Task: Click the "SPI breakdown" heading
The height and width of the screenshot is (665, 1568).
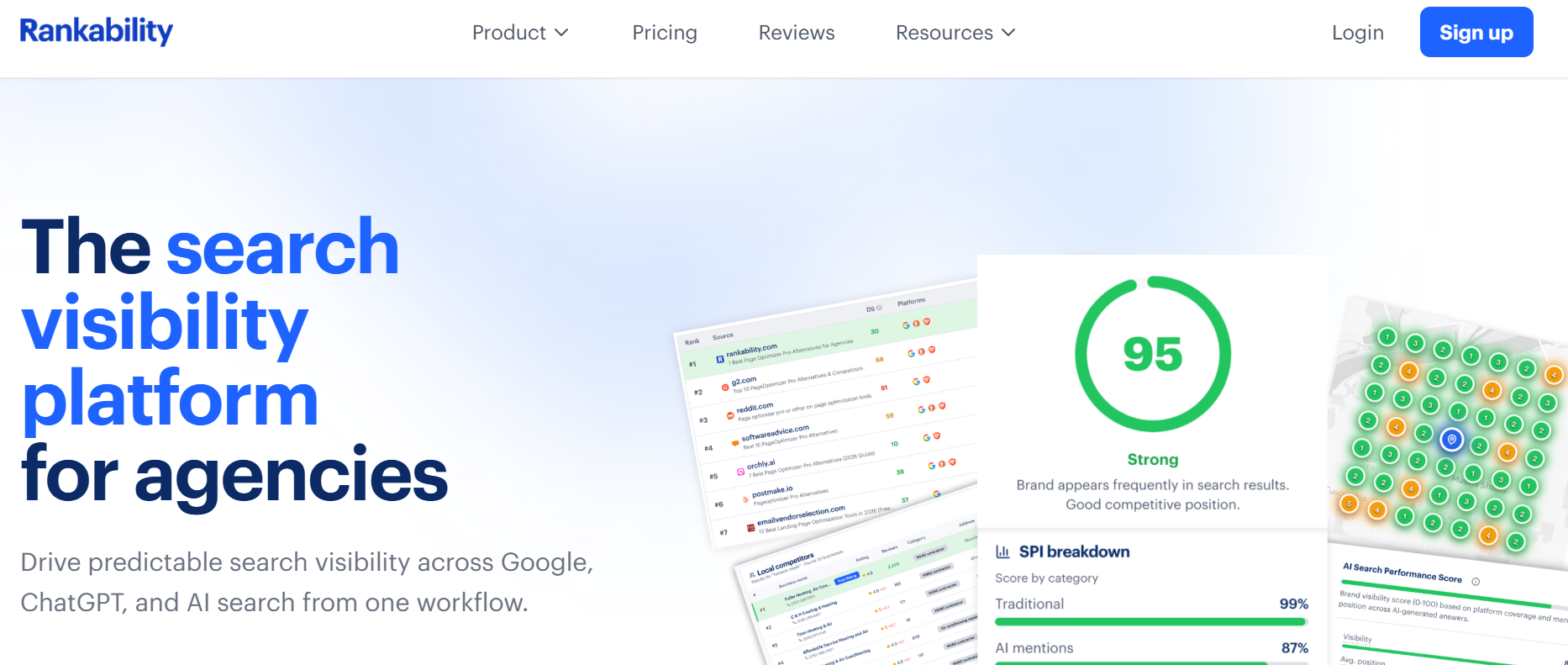Action: [1074, 552]
